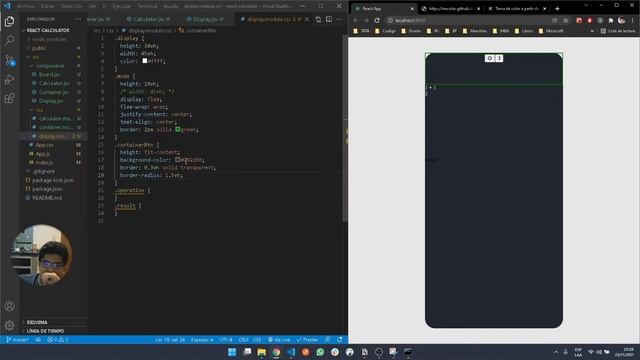The height and width of the screenshot is (360, 640).
Task: Click the Explorer panel more actions ellipsis
Action: coord(78,19)
